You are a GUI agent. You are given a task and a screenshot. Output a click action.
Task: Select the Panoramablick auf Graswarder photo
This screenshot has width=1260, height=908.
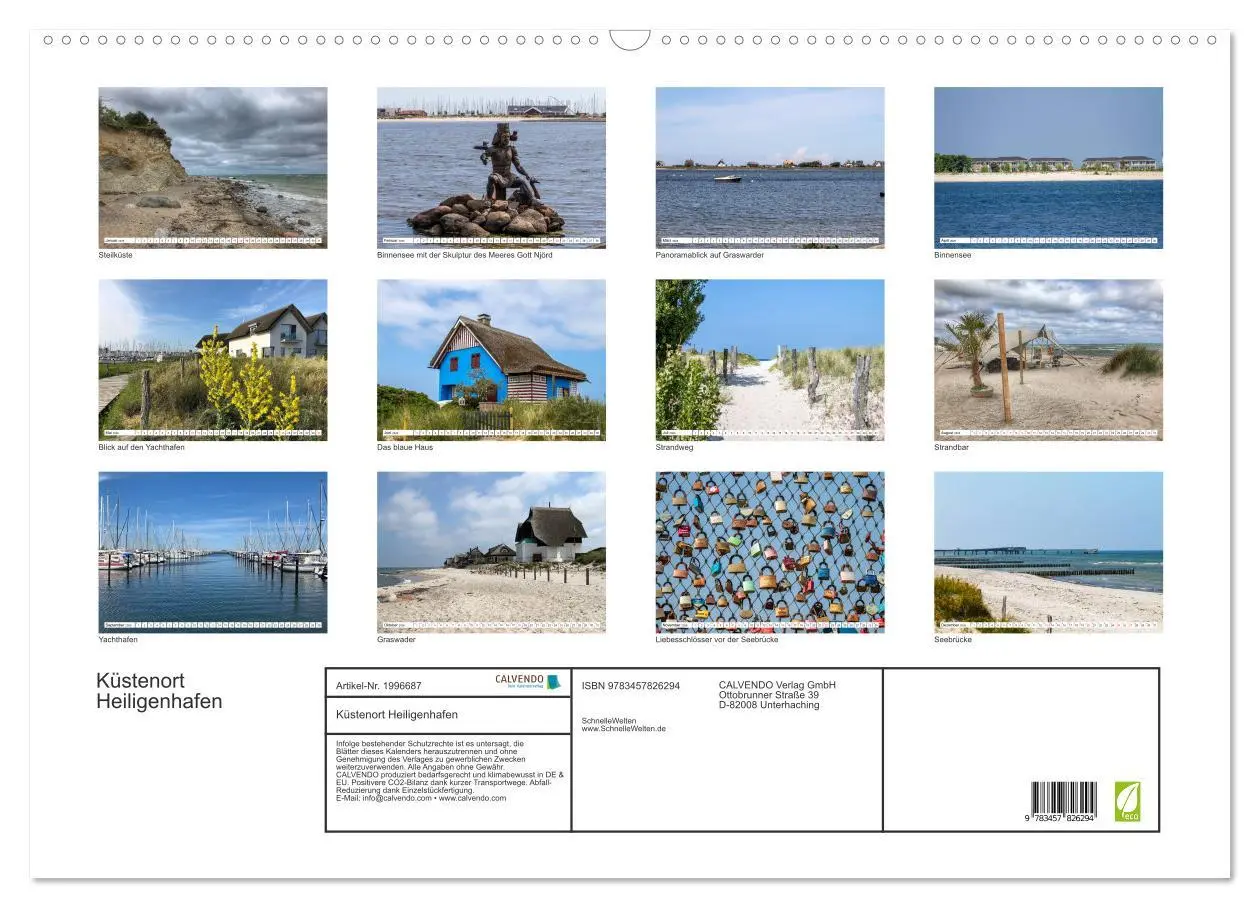point(770,167)
